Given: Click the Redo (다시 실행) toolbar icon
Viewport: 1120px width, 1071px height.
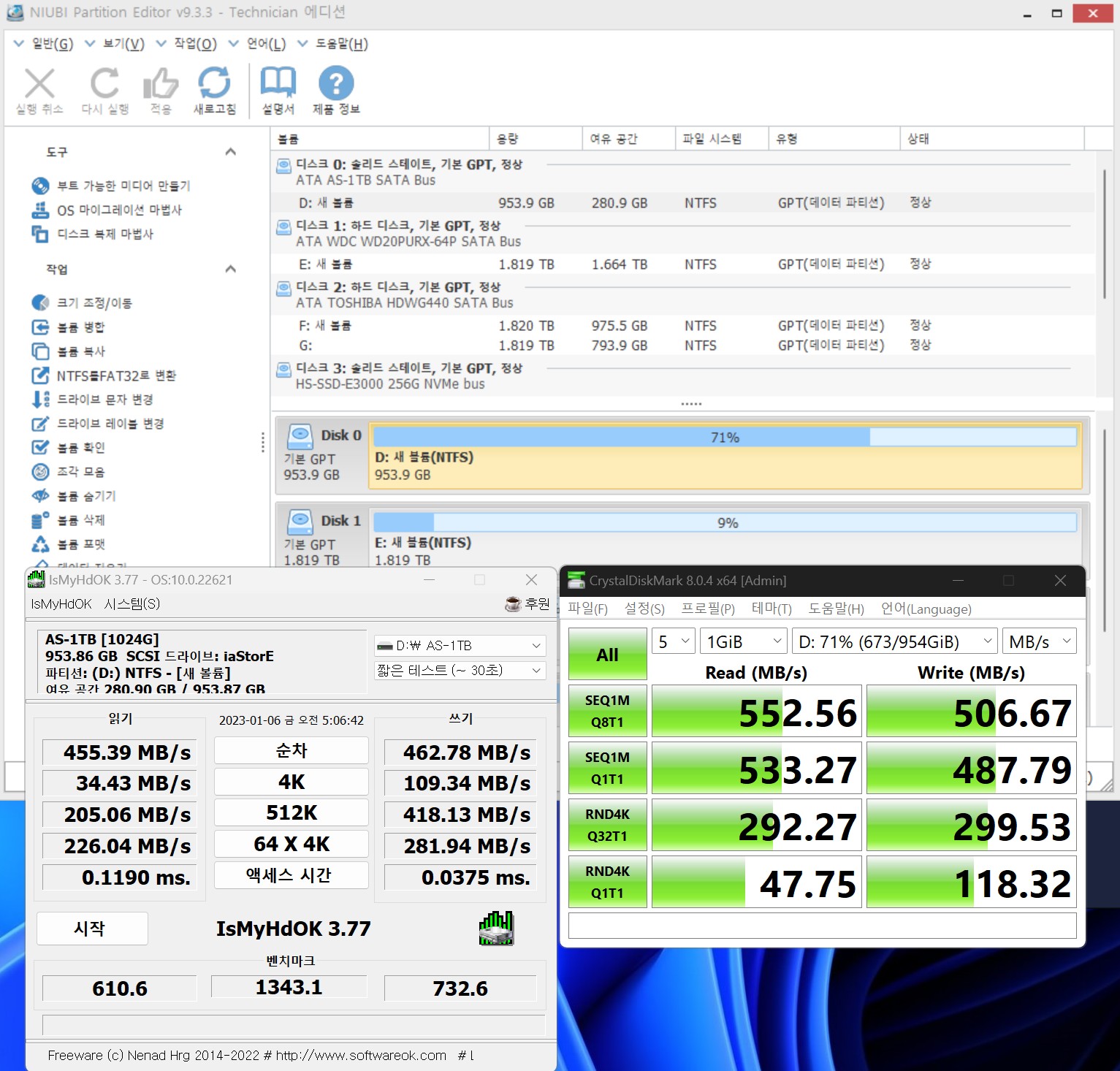Looking at the screenshot, I should pos(104,83).
